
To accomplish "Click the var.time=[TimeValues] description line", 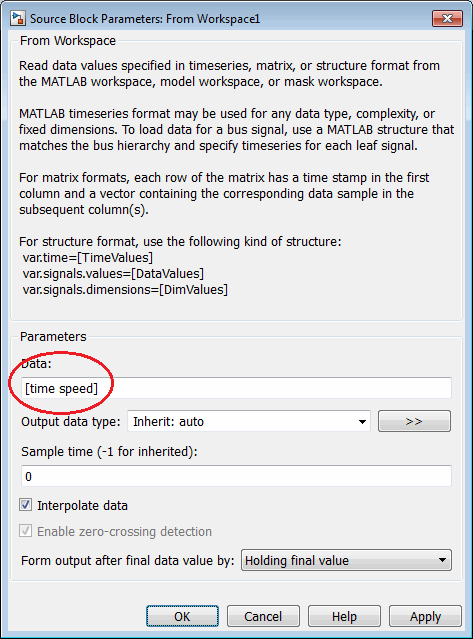I will [x=88, y=258].
